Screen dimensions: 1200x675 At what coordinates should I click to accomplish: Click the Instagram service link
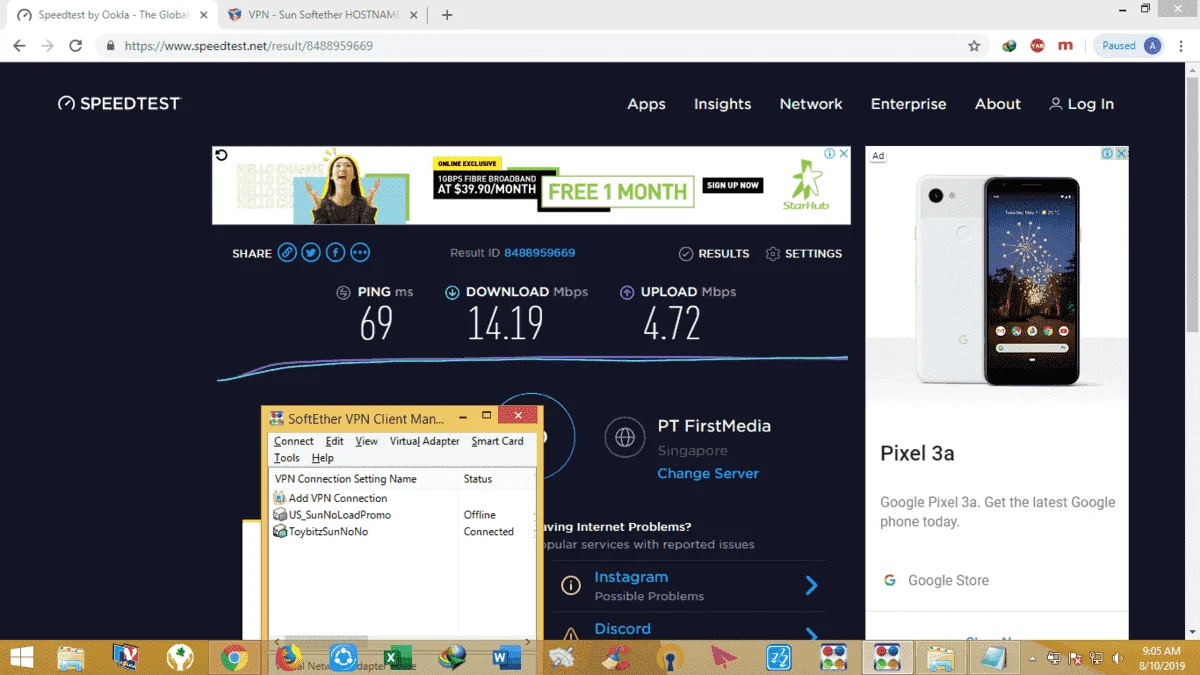(x=631, y=577)
